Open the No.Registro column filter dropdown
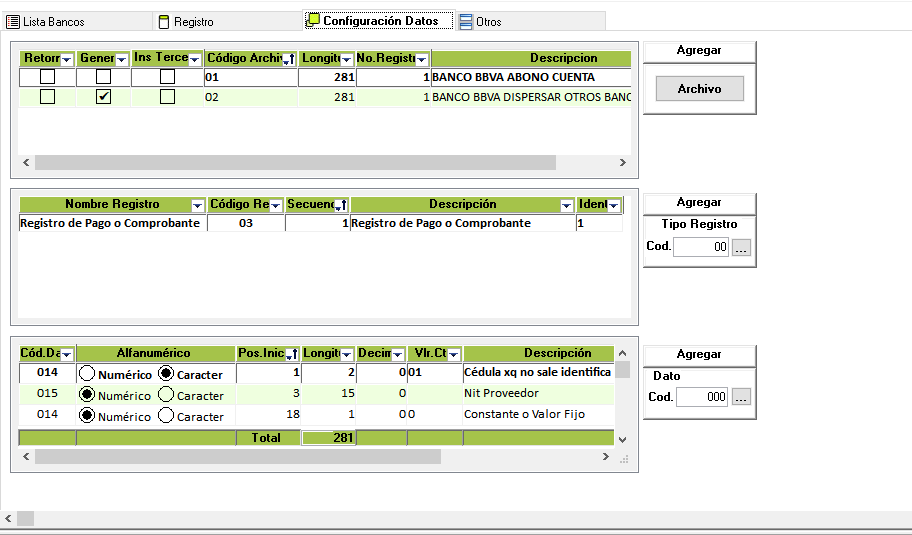The image size is (912, 535). point(421,60)
